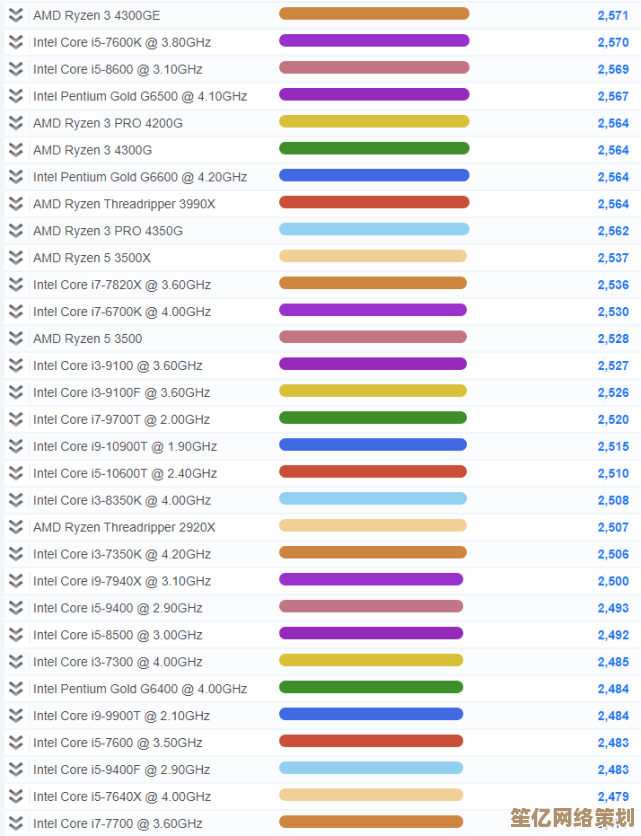Click the light blue bar for Core i3-8350K
Screen dimensions: 641x836
click(x=373, y=499)
